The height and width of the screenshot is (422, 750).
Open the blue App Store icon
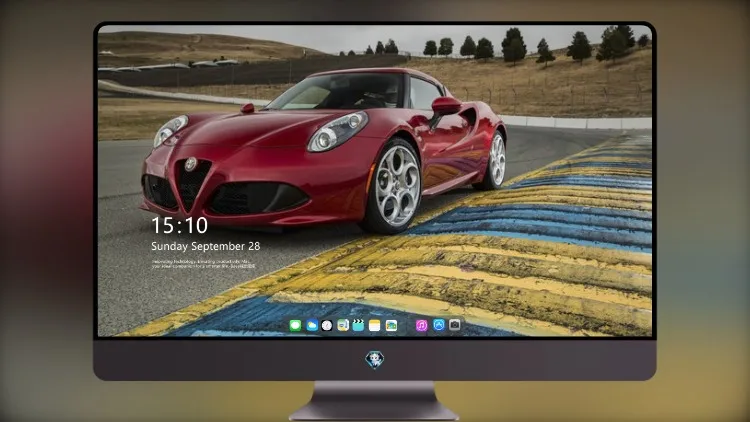pyautogui.click(x=439, y=325)
